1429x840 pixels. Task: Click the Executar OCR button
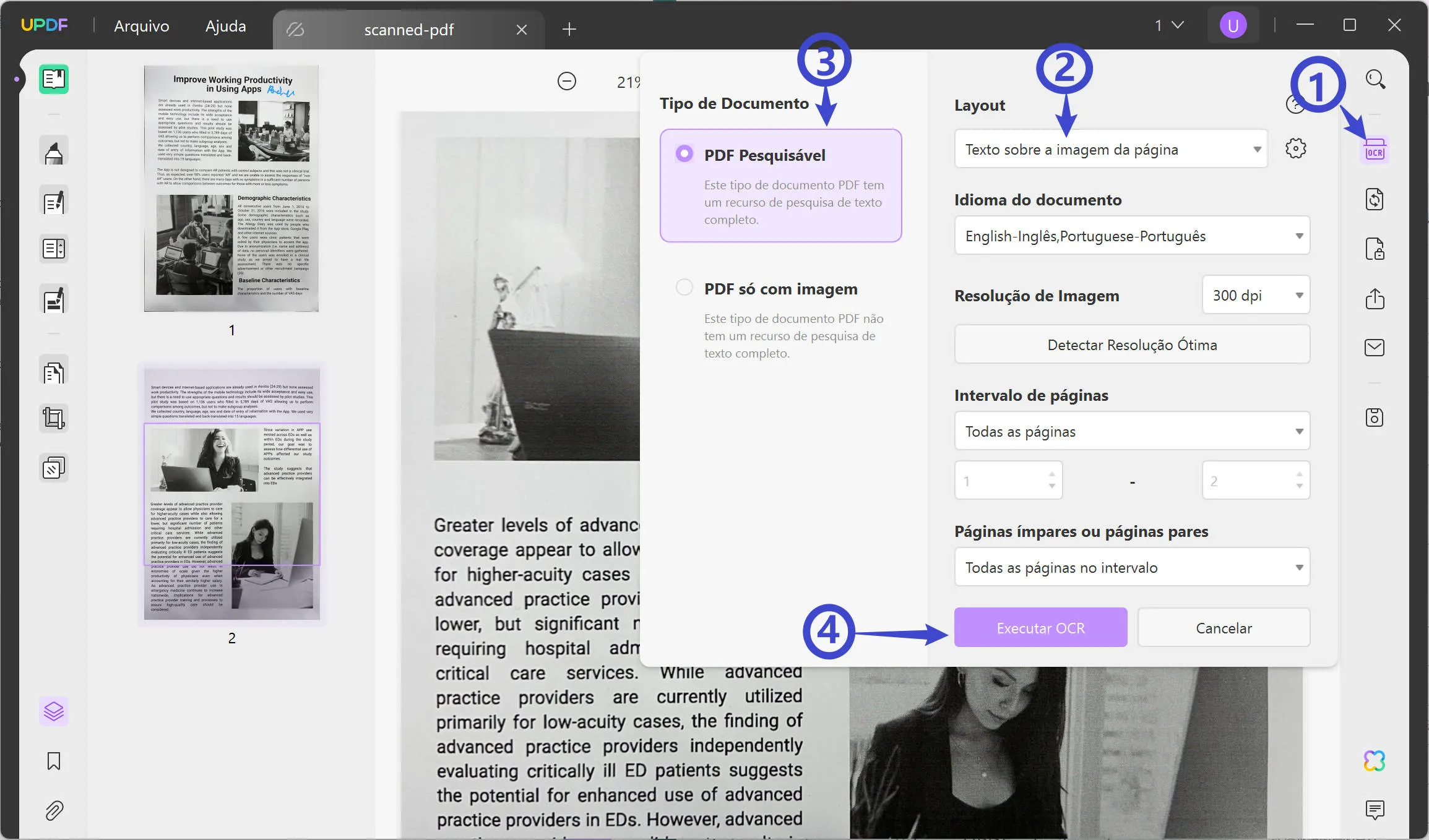pos(1040,627)
